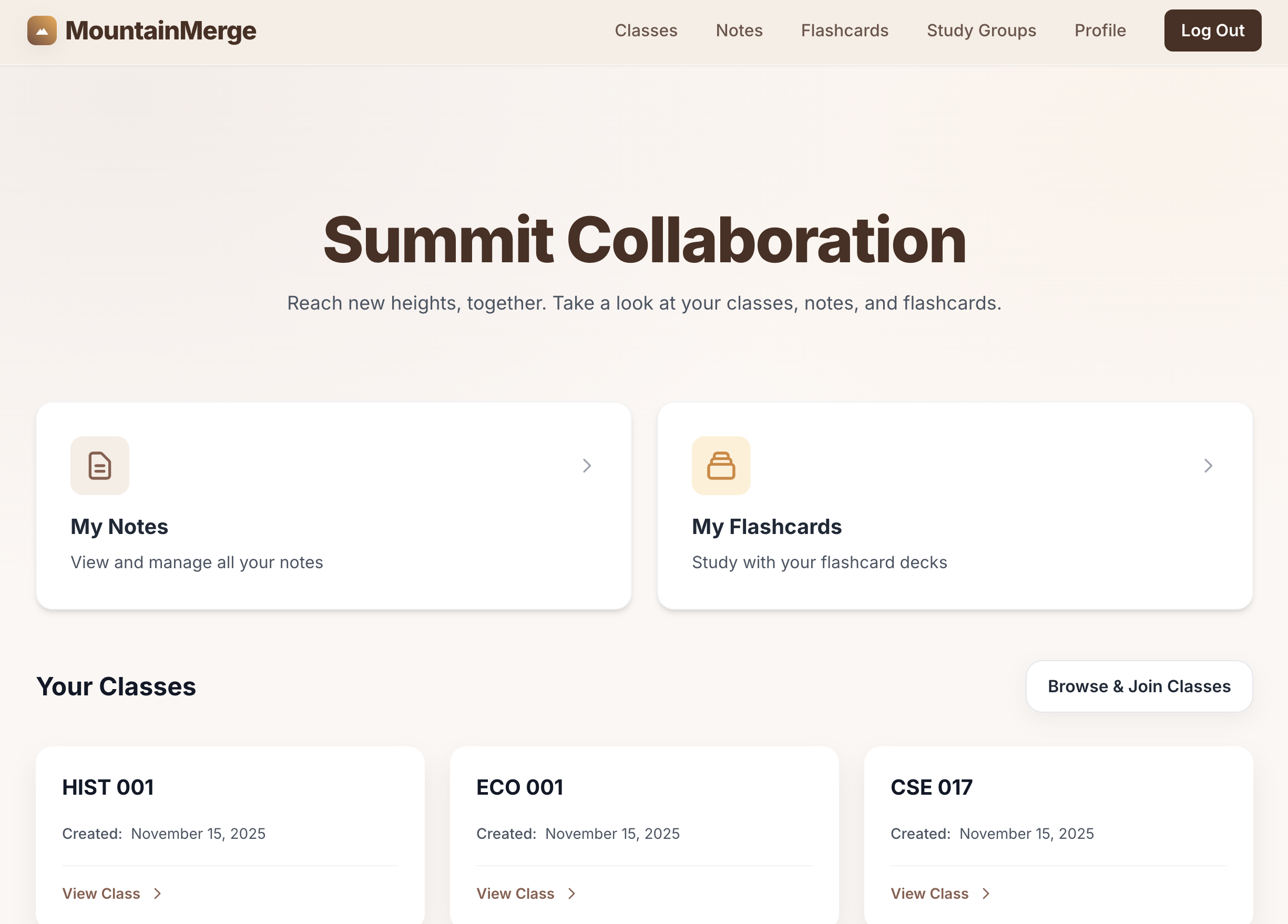Click the chevron arrow on My Notes card
This screenshot has height=924, width=1288.
pos(587,466)
